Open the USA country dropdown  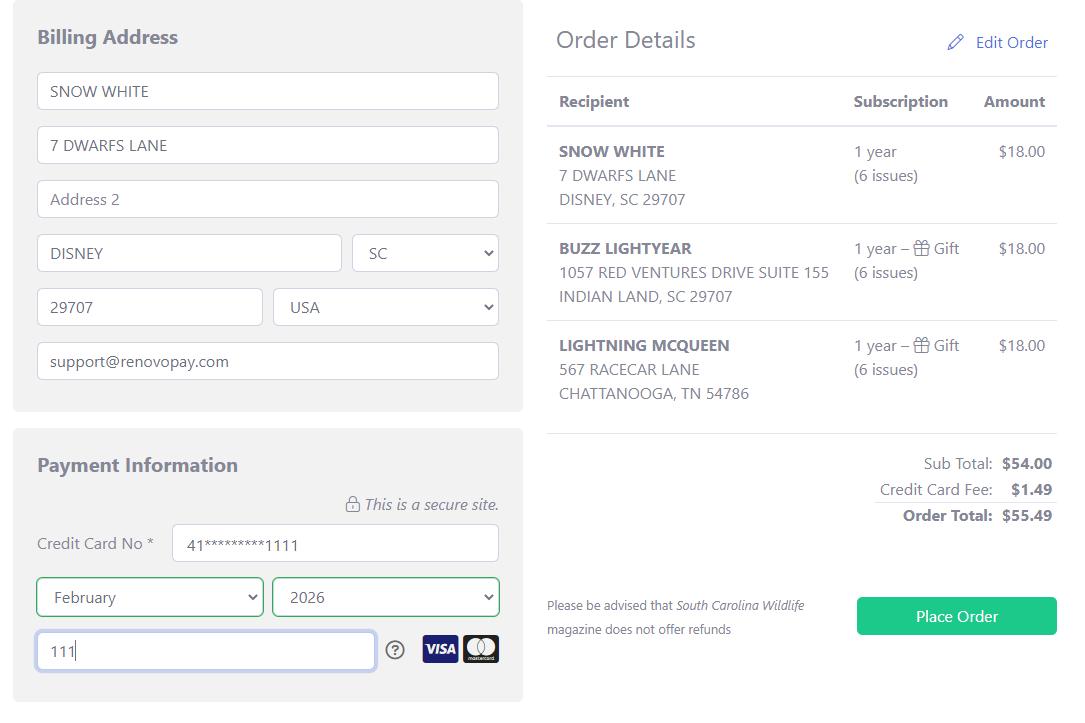385,307
